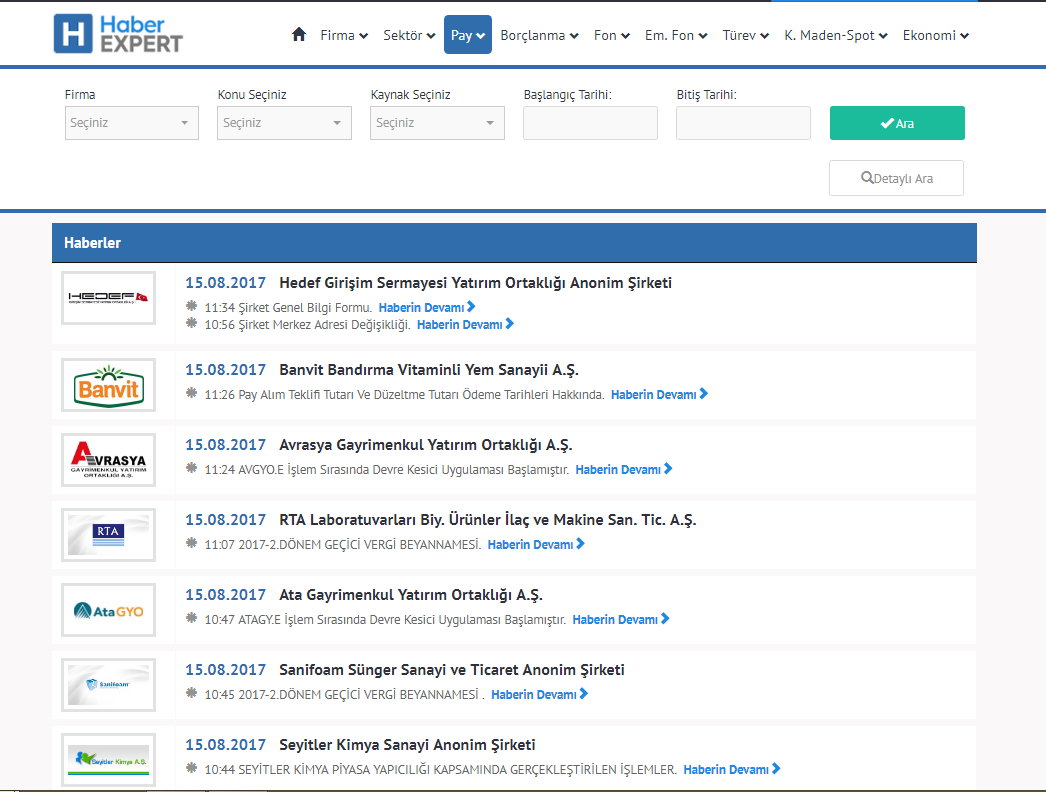Click Avrasya Gayrimenkul Yatırım Ortaklığı headline

coord(426,445)
